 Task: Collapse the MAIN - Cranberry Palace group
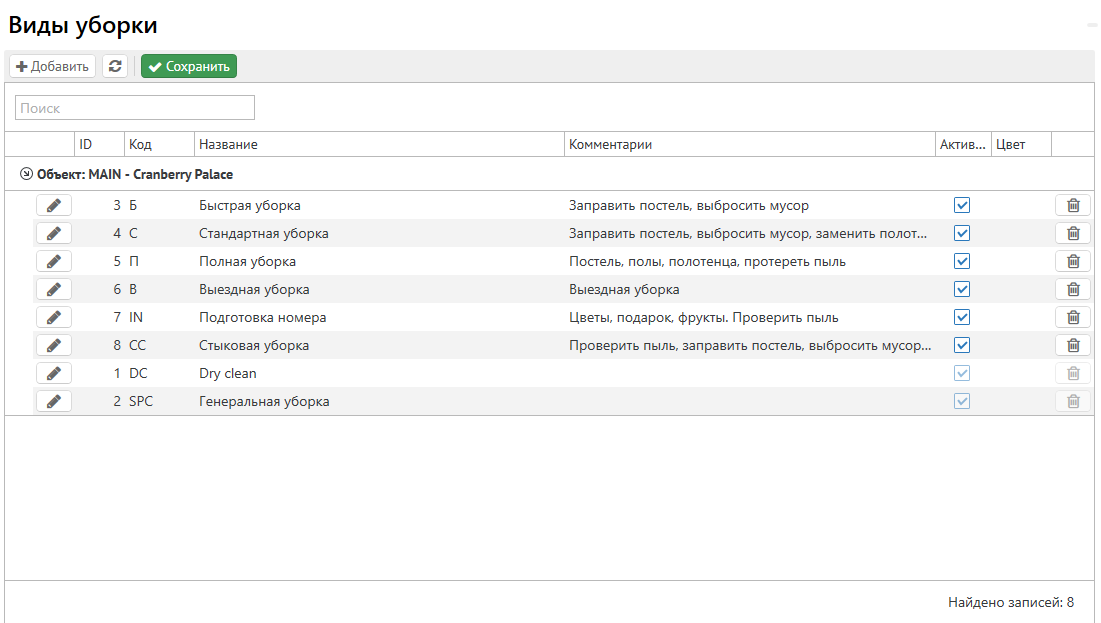tap(26, 174)
